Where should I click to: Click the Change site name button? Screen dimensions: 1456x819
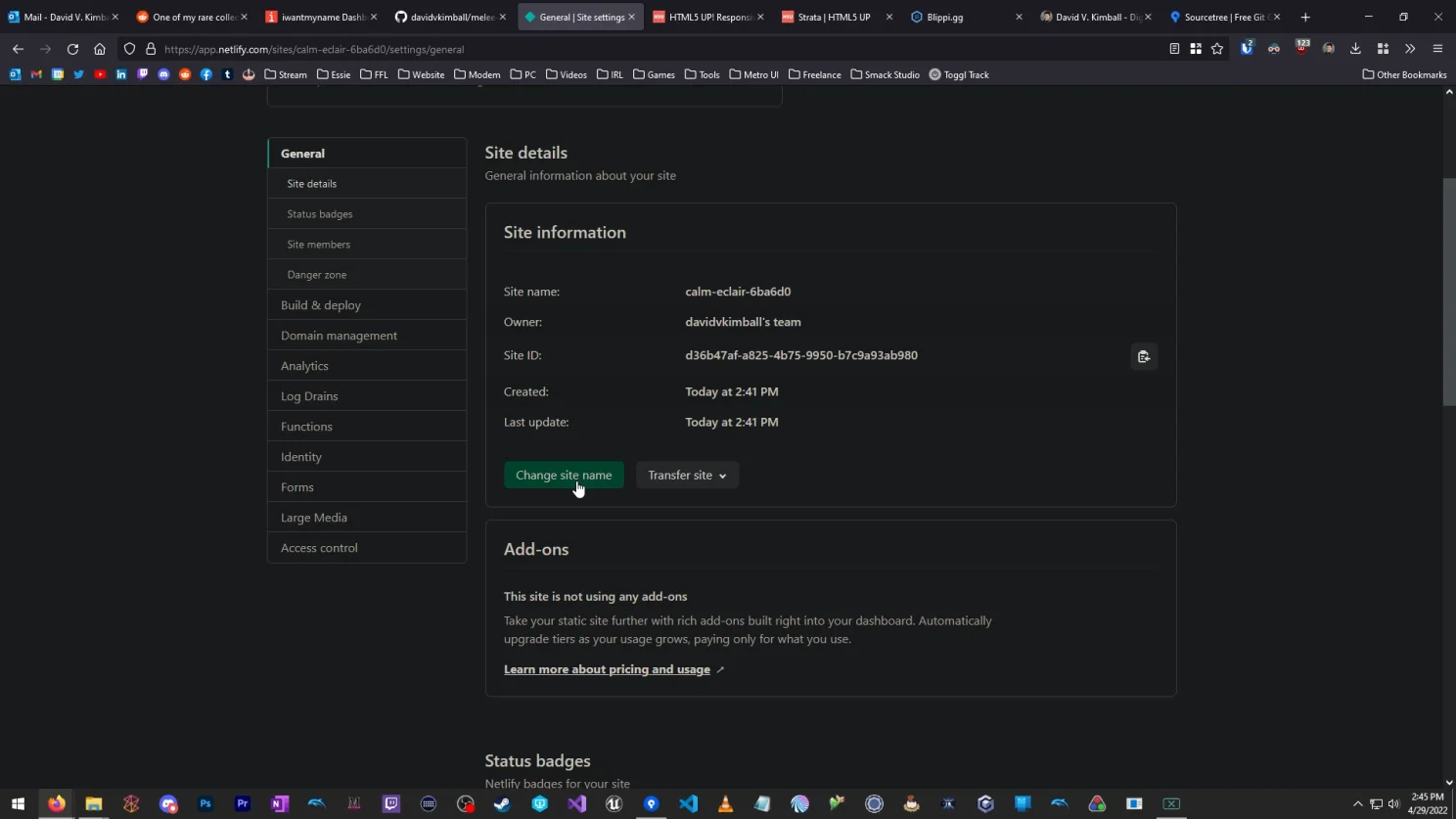pos(562,475)
